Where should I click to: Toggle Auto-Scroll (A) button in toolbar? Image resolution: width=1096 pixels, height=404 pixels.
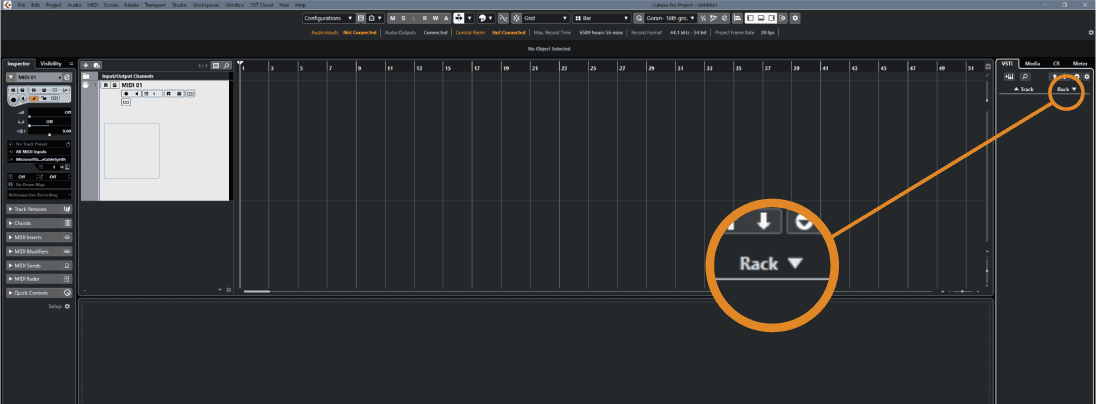click(446, 18)
